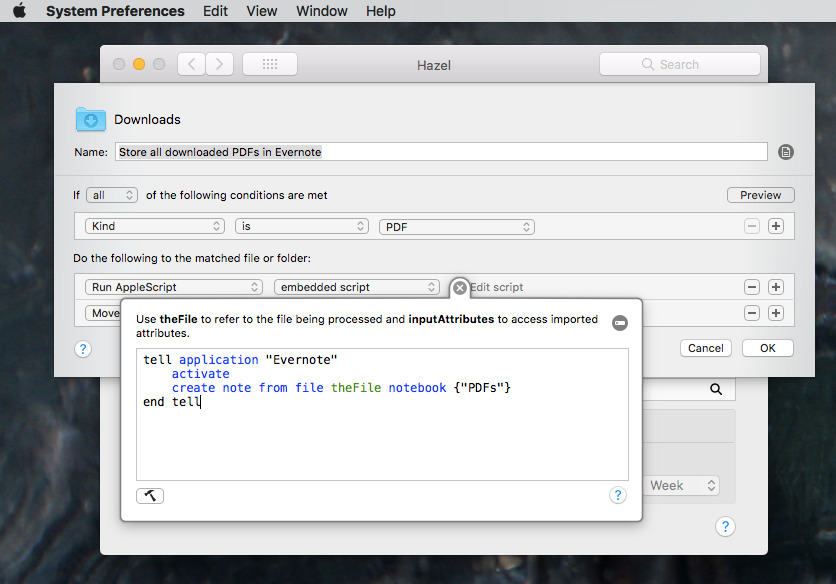Minimize the Hazel preferences window
This screenshot has height=584, width=836.
click(139, 65)
